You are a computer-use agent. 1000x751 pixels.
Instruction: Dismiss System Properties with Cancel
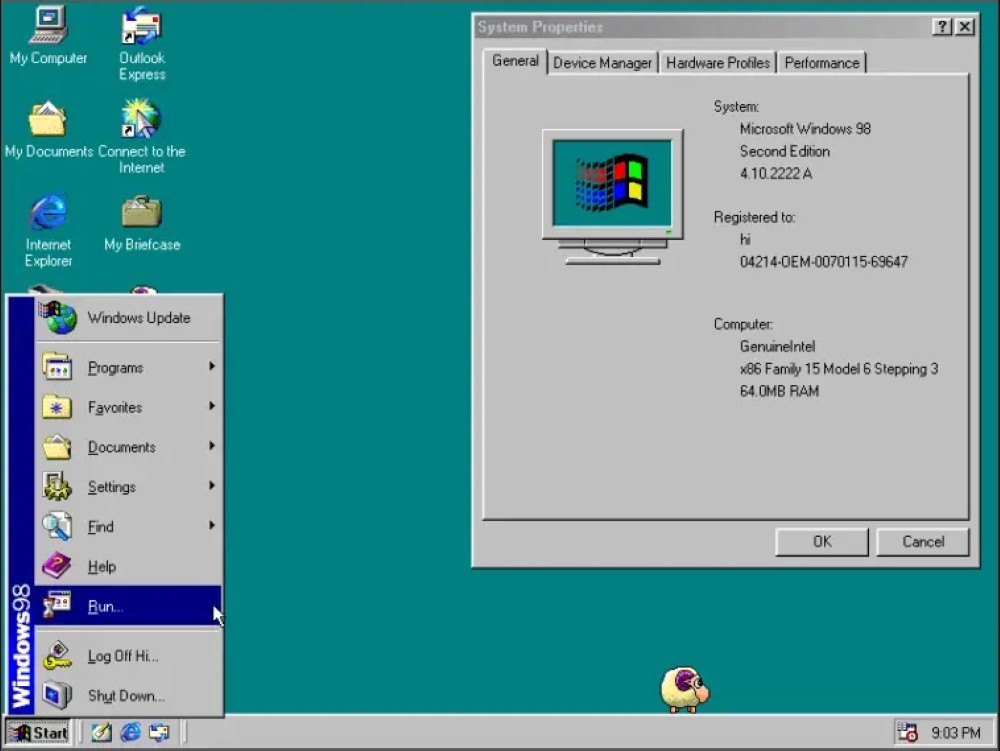pyautogui.click(x=922, y=541)
